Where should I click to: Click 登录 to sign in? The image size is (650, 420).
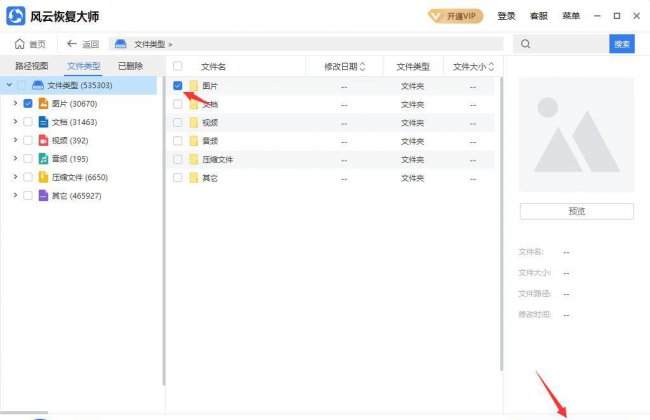coord(506,16)
